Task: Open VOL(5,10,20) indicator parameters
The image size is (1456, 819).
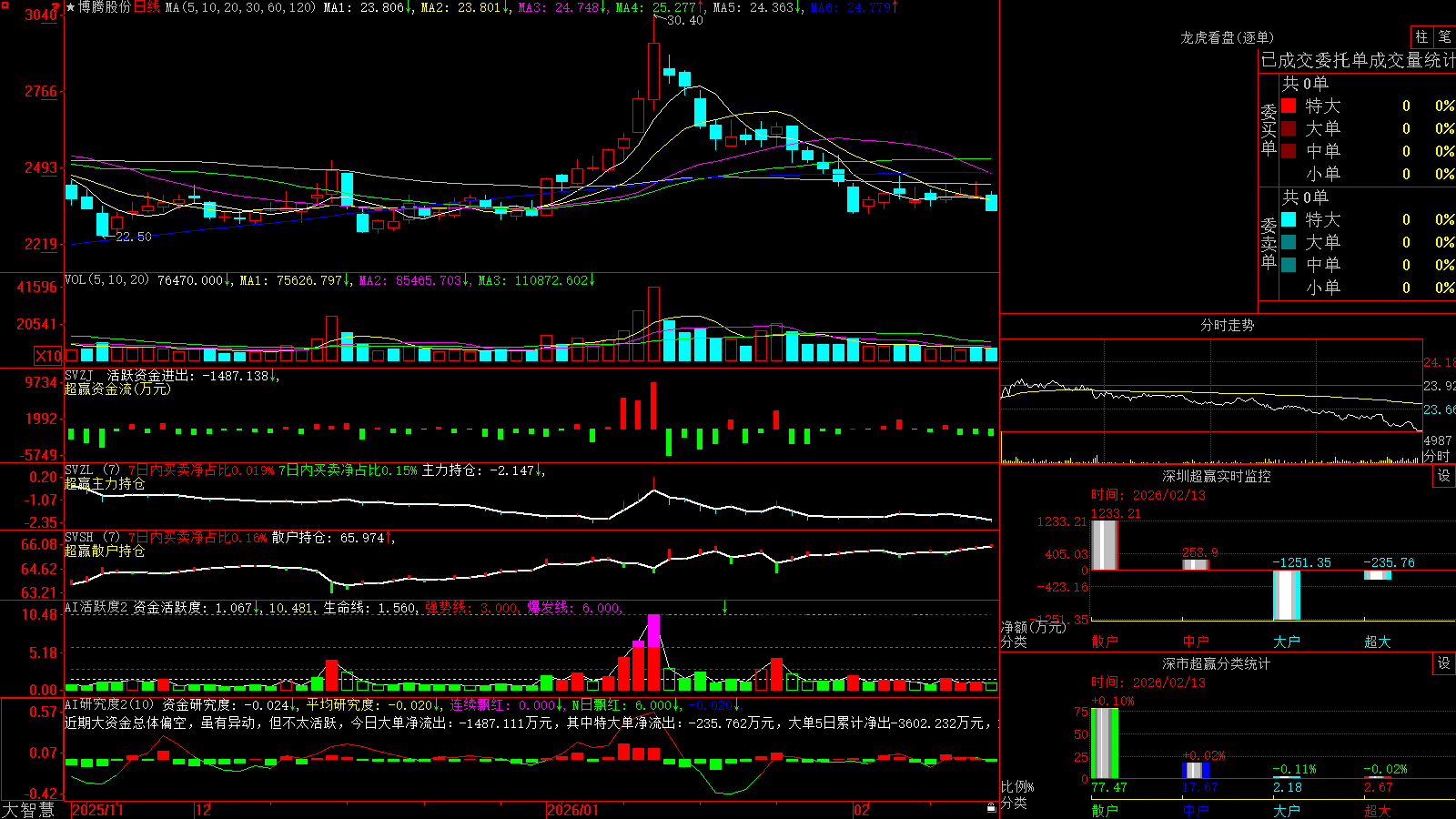Action: (106, 280)
